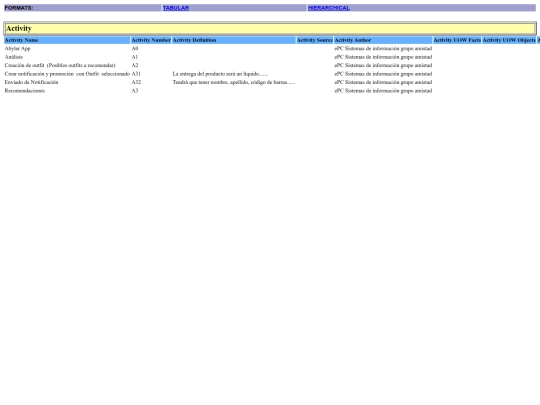Click the Activity UOW Facts column header
540x405 pixels.
click(x=457, y=40)
